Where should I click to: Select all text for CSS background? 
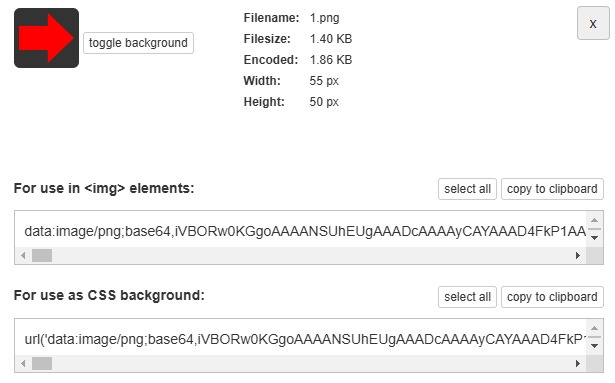point(468,297)
